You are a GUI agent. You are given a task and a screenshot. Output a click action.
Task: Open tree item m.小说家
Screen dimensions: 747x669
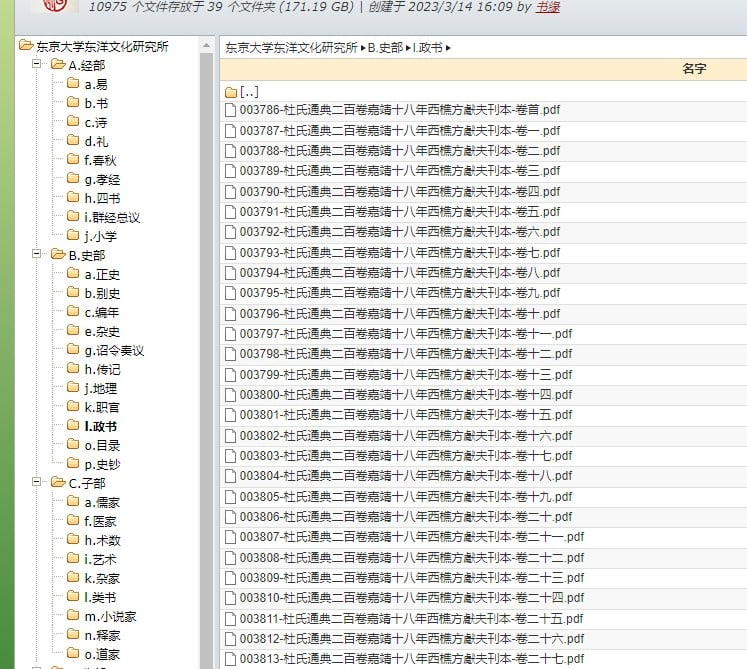(111, 617)
